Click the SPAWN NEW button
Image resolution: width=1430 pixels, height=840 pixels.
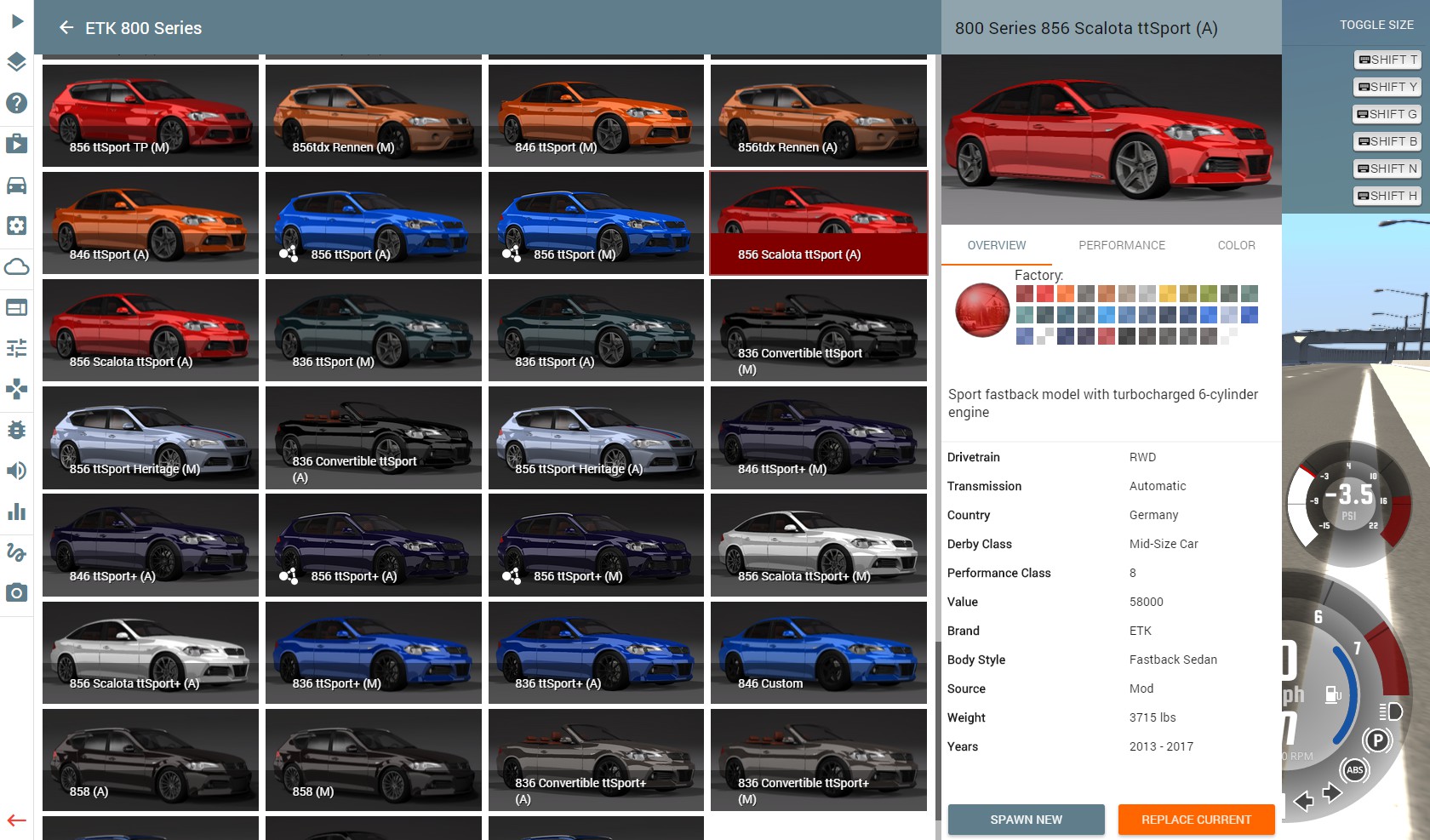tap(1027, 820)
